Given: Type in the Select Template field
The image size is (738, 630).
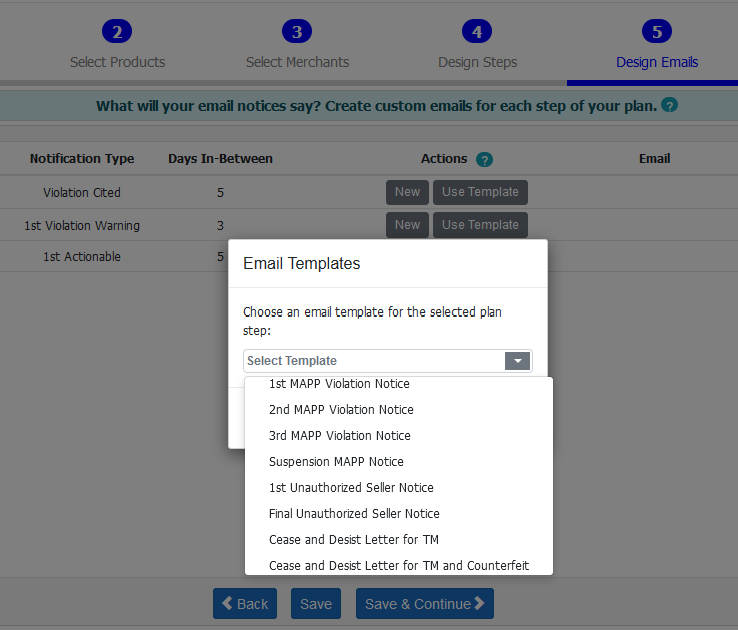Looking at the screenshot, I should pos(374,361).
